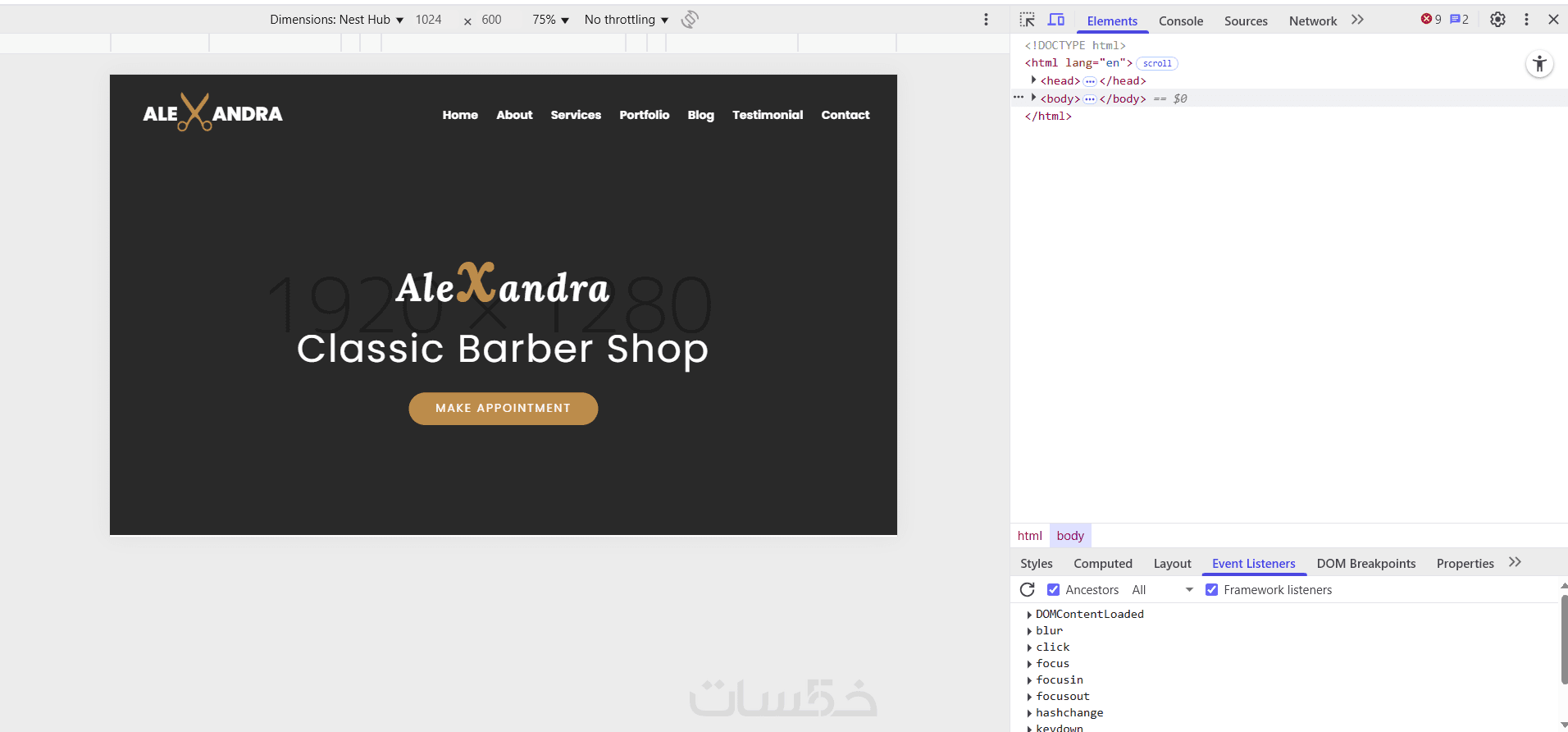Click the Contact nav link

(x=846, y=115)
